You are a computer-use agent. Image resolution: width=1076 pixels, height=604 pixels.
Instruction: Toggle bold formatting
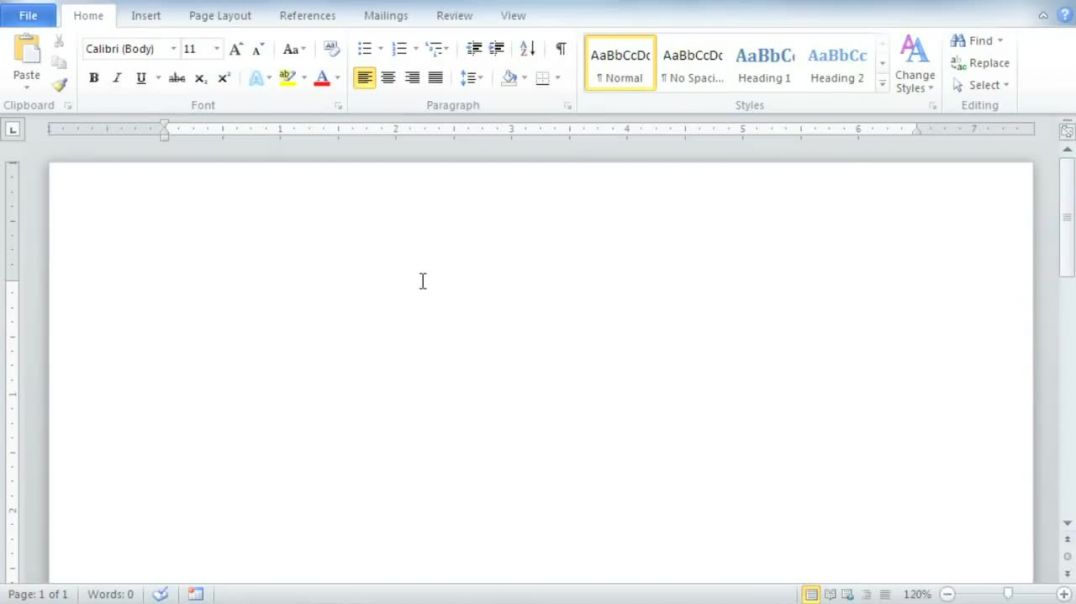[x=94, y=78]
